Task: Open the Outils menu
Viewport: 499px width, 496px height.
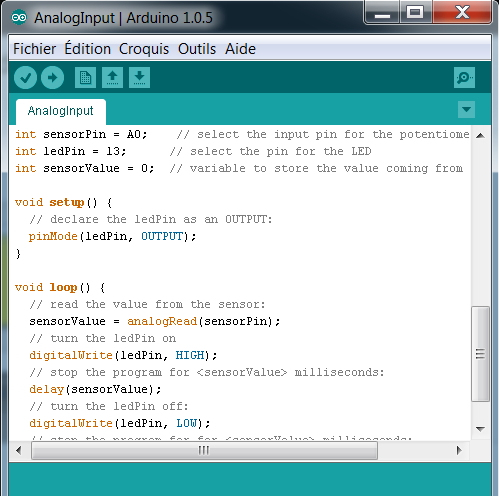Action: pyautogui.click(x=197, y=49)
